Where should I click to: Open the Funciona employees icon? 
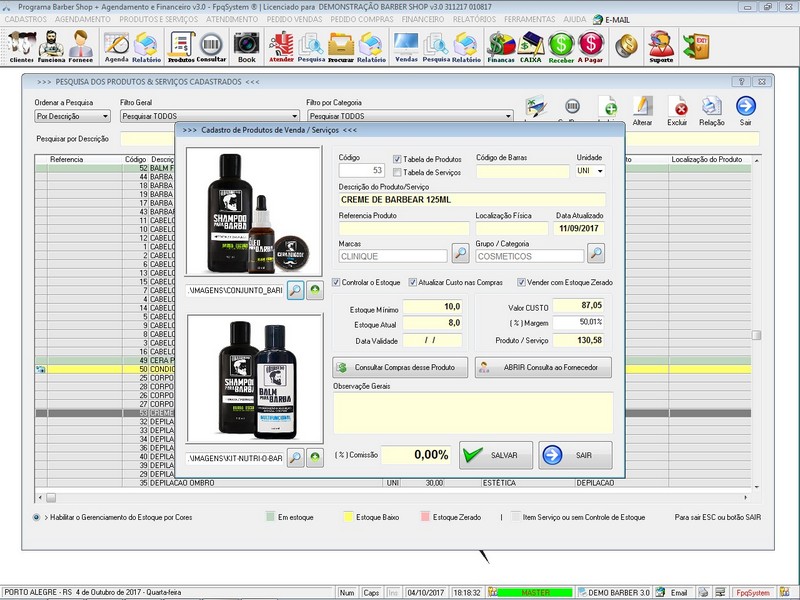point(52,46)
